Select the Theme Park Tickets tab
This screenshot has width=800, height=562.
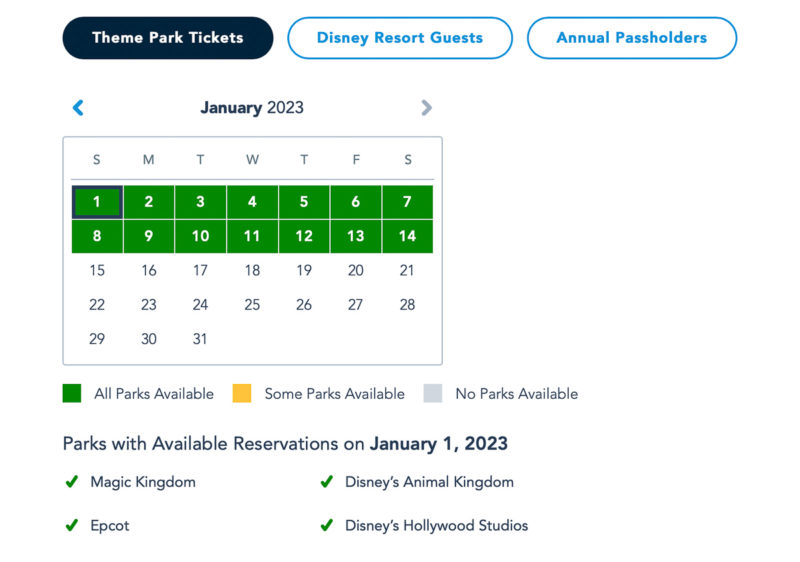pyautogui.click(x=168, y=38)
